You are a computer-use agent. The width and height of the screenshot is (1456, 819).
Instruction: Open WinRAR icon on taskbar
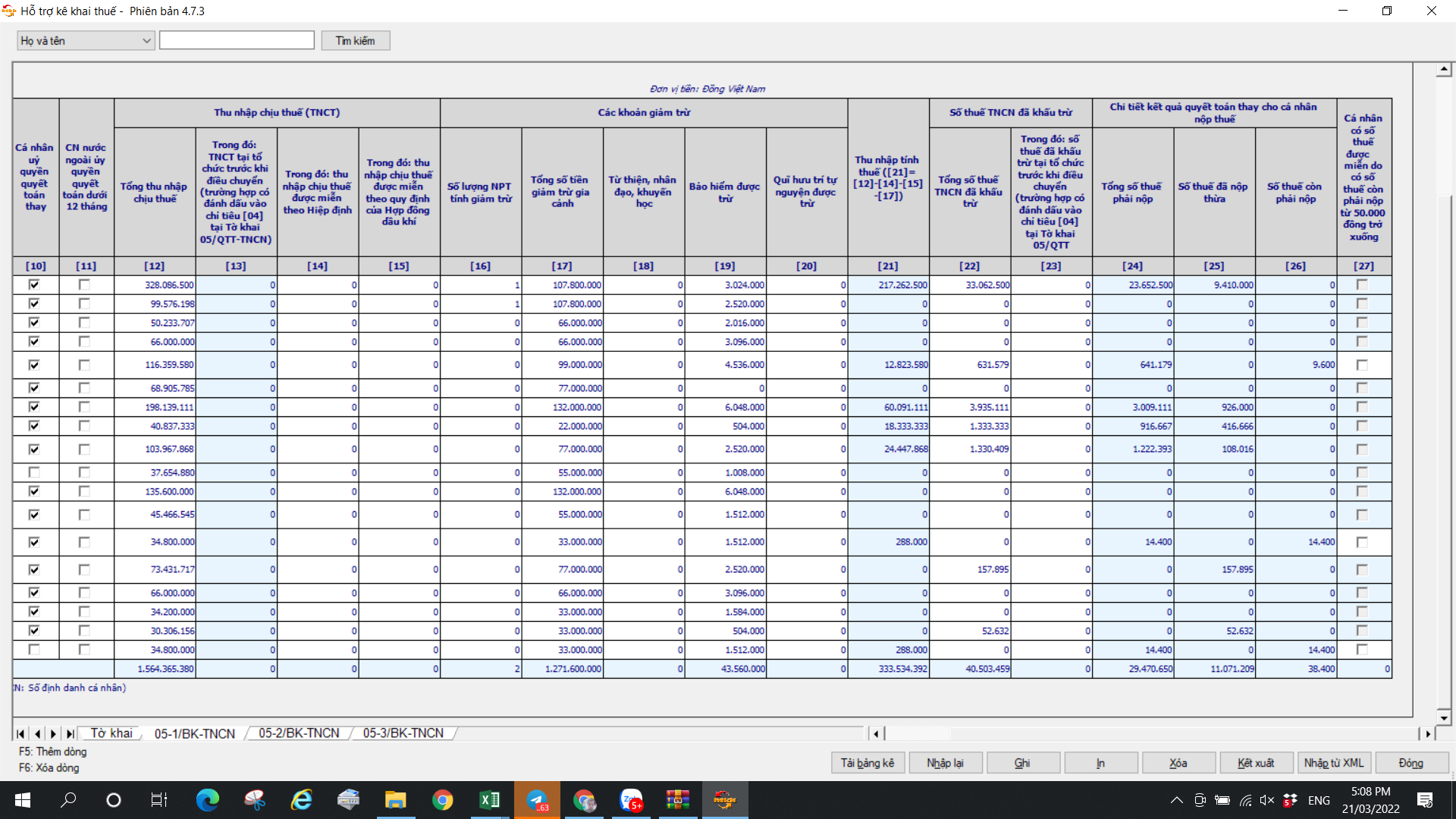pyautogui.click(x=678, y=800)
